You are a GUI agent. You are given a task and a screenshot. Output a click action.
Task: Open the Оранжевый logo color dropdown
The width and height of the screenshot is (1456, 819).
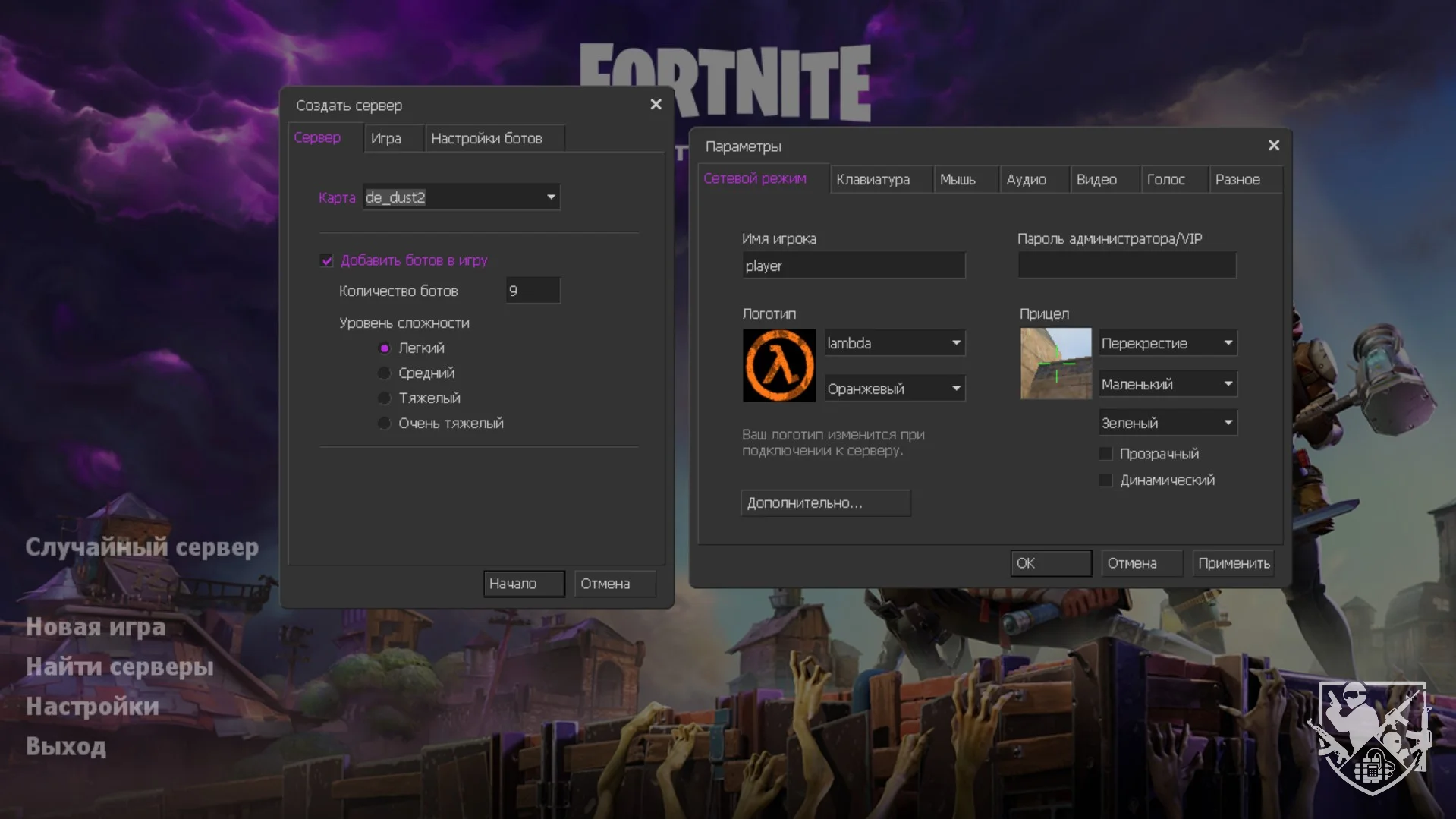click(956, 389)
